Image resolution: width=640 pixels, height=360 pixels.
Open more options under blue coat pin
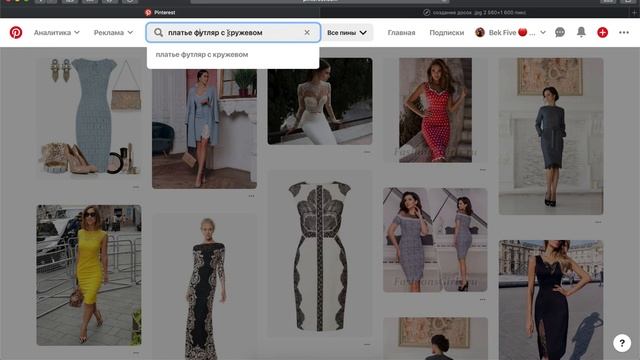click(x=251, y=196)
